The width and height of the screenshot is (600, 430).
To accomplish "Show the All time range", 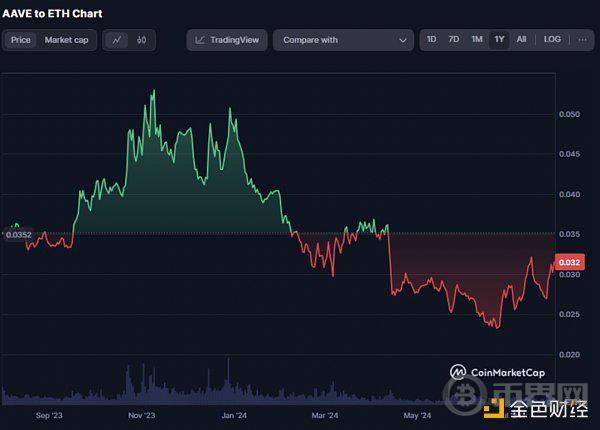I will pyautogui.click(x=521, y=40).
